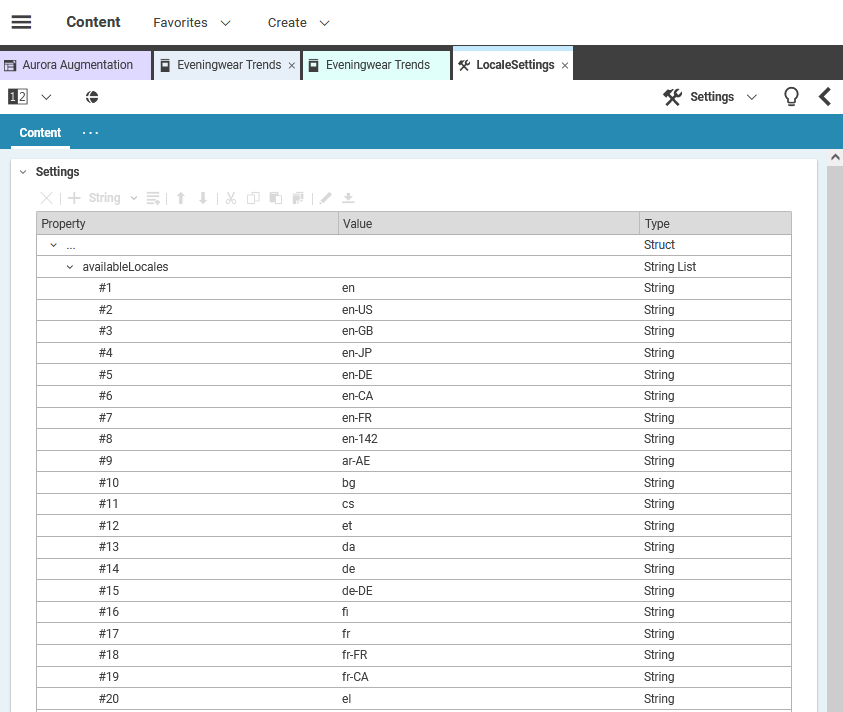843x712 pixels.
Task: Click the move up arrow icon
Action: coord(181,198)
